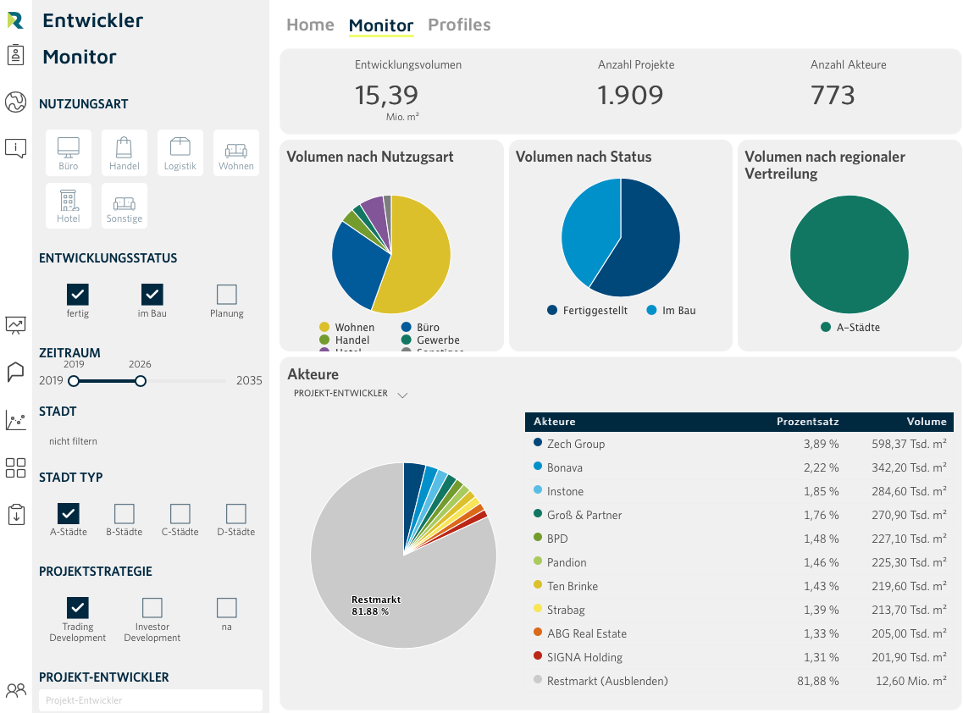Open the info speech bubble sidebar icon
This screenshot has height=714, width=964.
click(x=15, y=148)
